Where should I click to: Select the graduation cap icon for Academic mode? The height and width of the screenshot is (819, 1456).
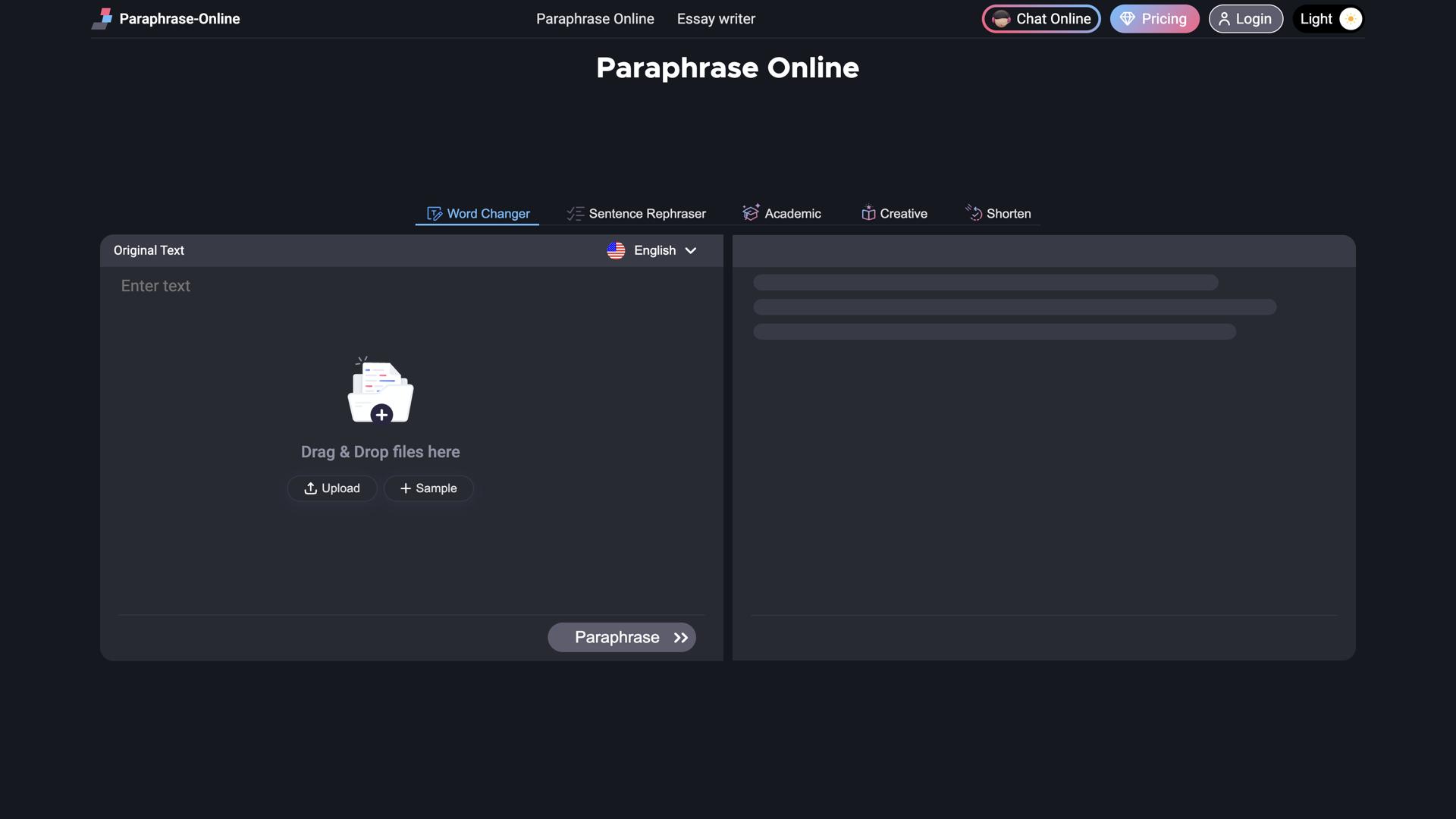[751, 213]
